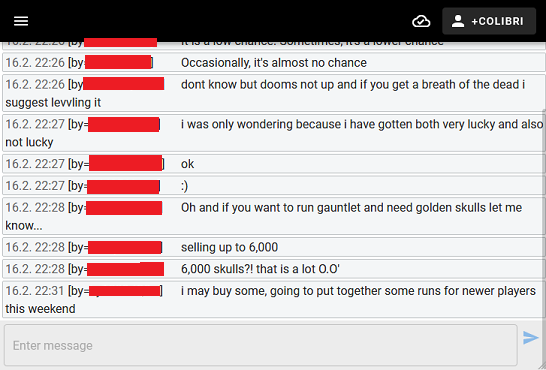Click redacted sender on 'selling up to 6,000'
Viewport: 546px width, 370px height.
(125, 247)
